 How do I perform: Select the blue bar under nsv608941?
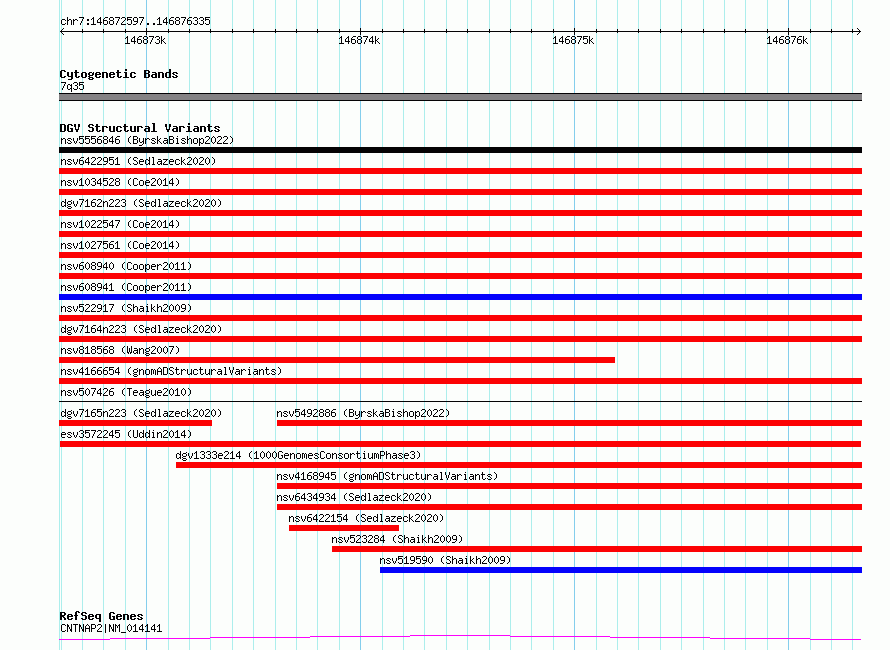460,297
